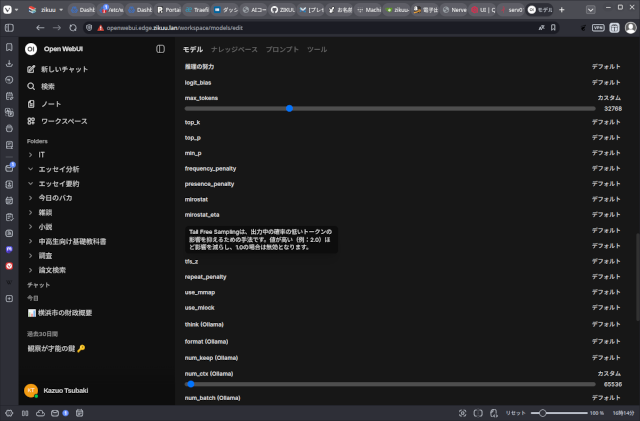Toggle mirostat default setting
640x421 pixels.
pyautogui.click(x=606, y=199)
